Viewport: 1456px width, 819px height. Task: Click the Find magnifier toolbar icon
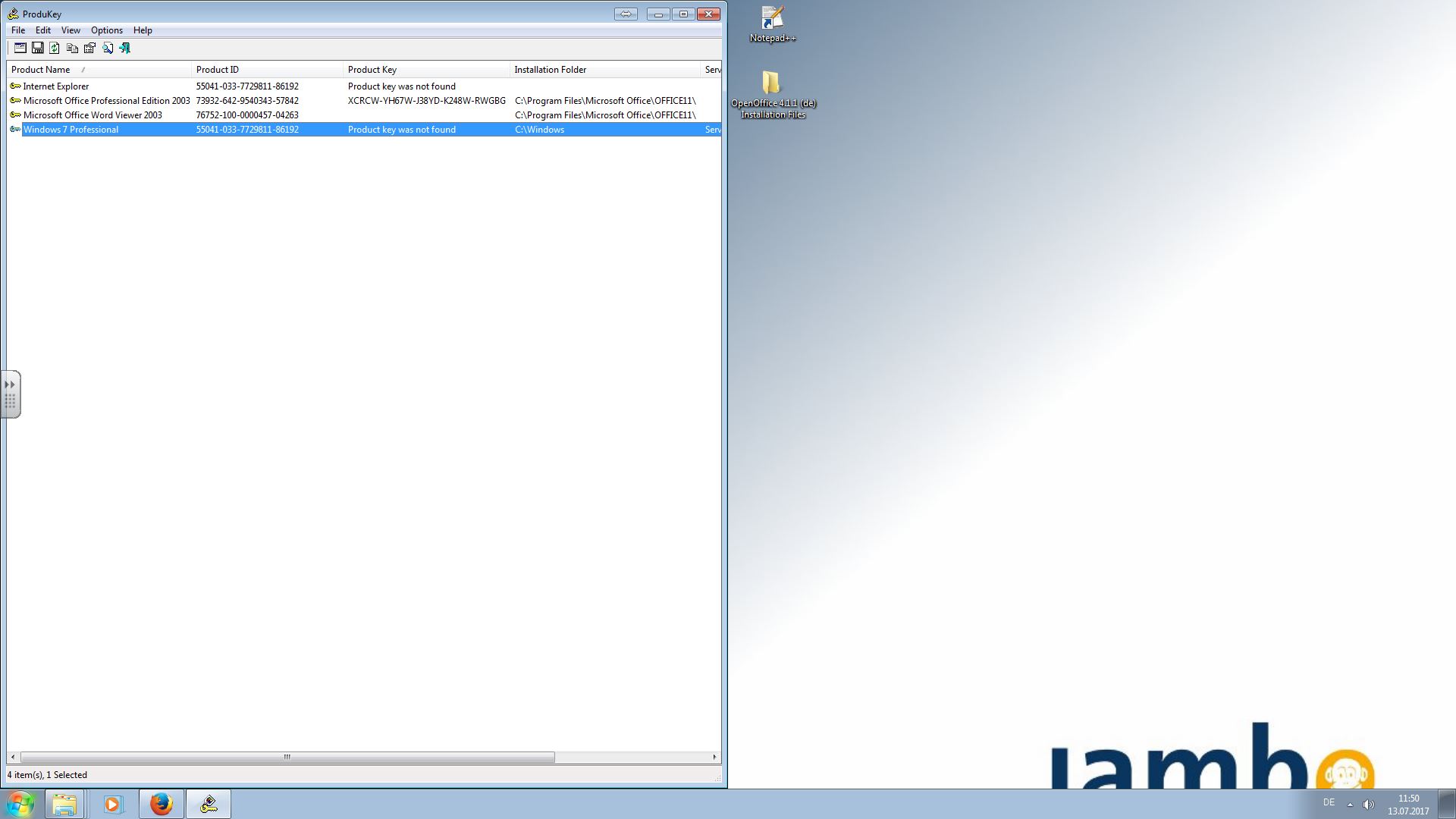(108, 48)
